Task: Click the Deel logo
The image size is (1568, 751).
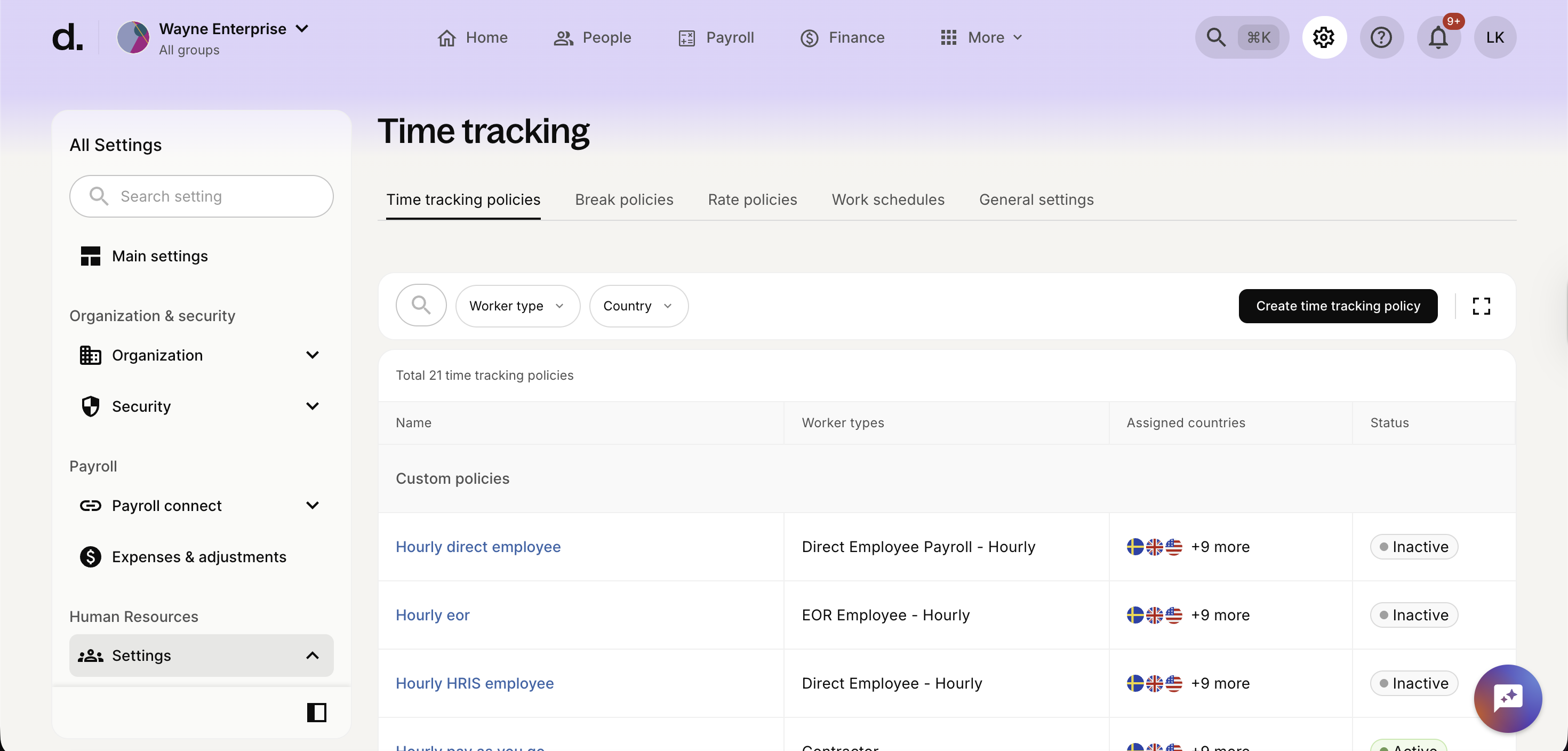Action: pos(67,38)
